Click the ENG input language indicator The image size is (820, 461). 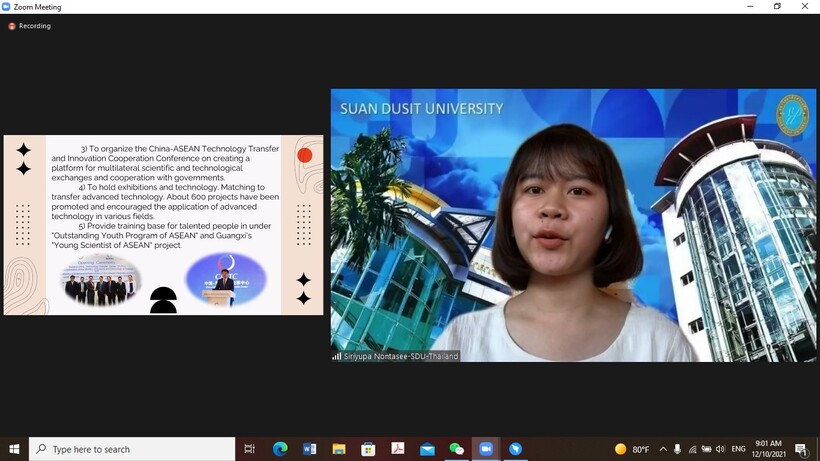[738, 449]
